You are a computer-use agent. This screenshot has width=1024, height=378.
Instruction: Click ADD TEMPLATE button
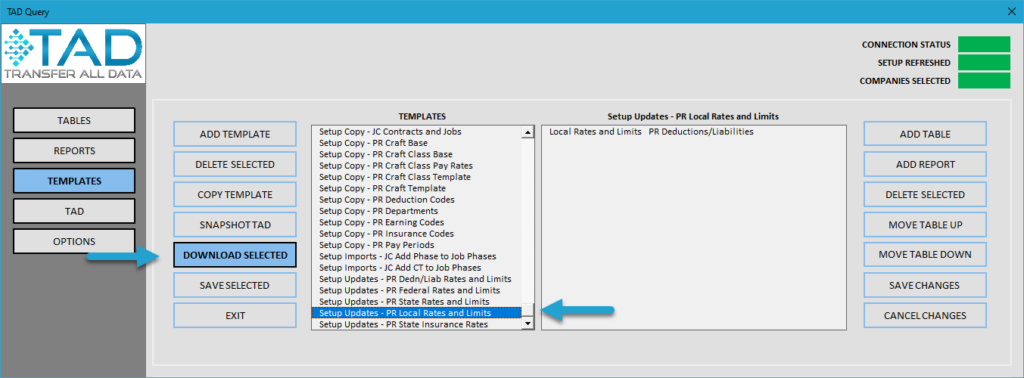[235, 134]
